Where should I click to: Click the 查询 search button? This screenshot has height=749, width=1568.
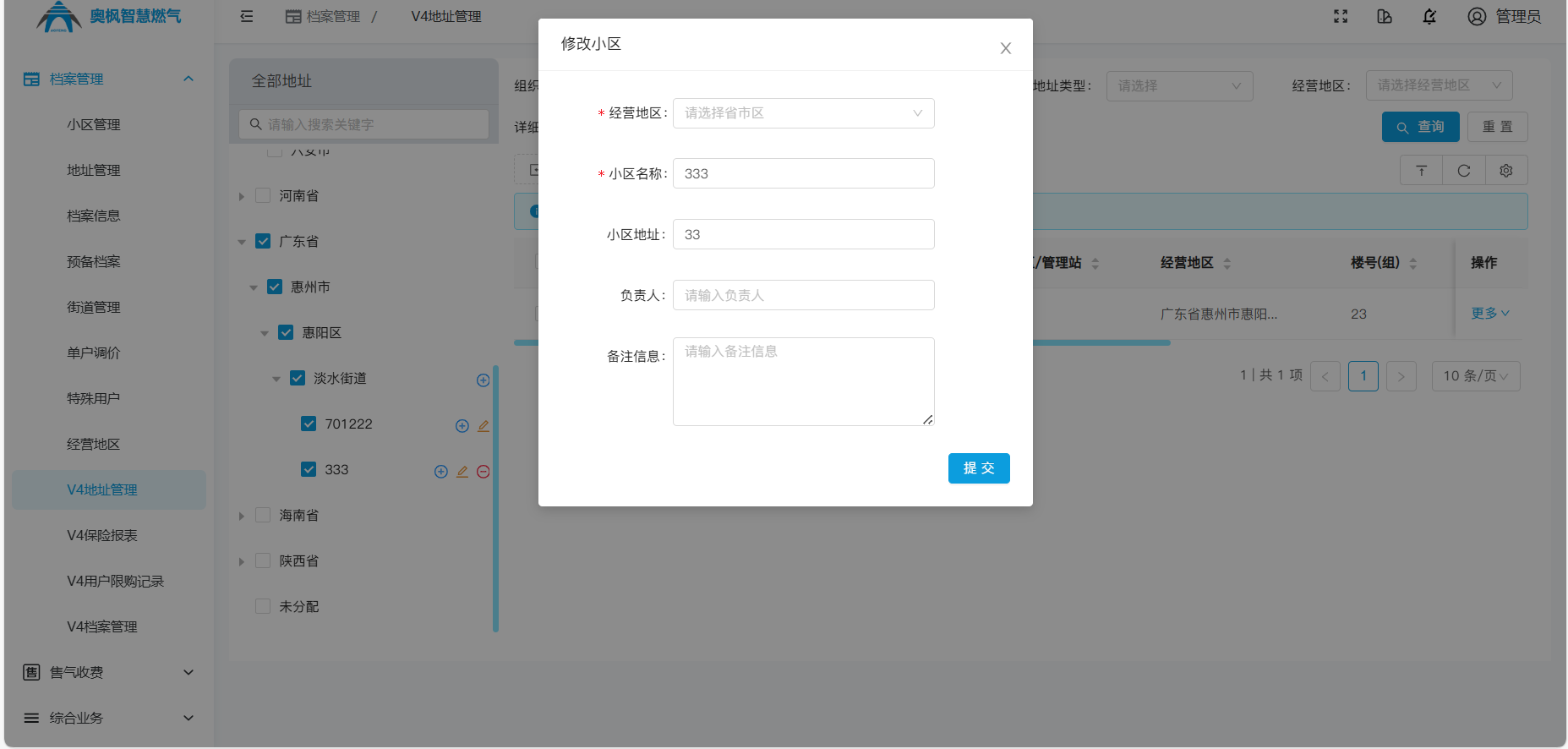coord(1420,127)
